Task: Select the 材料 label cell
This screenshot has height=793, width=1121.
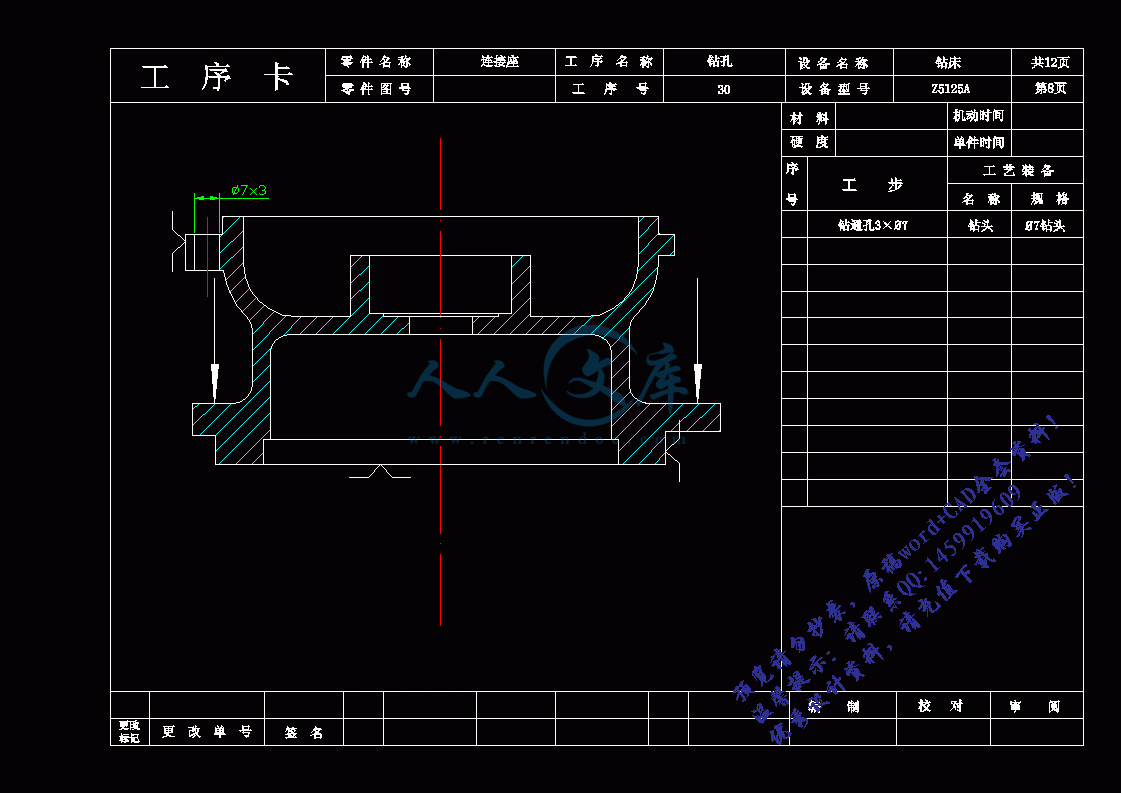Action: 809,117
